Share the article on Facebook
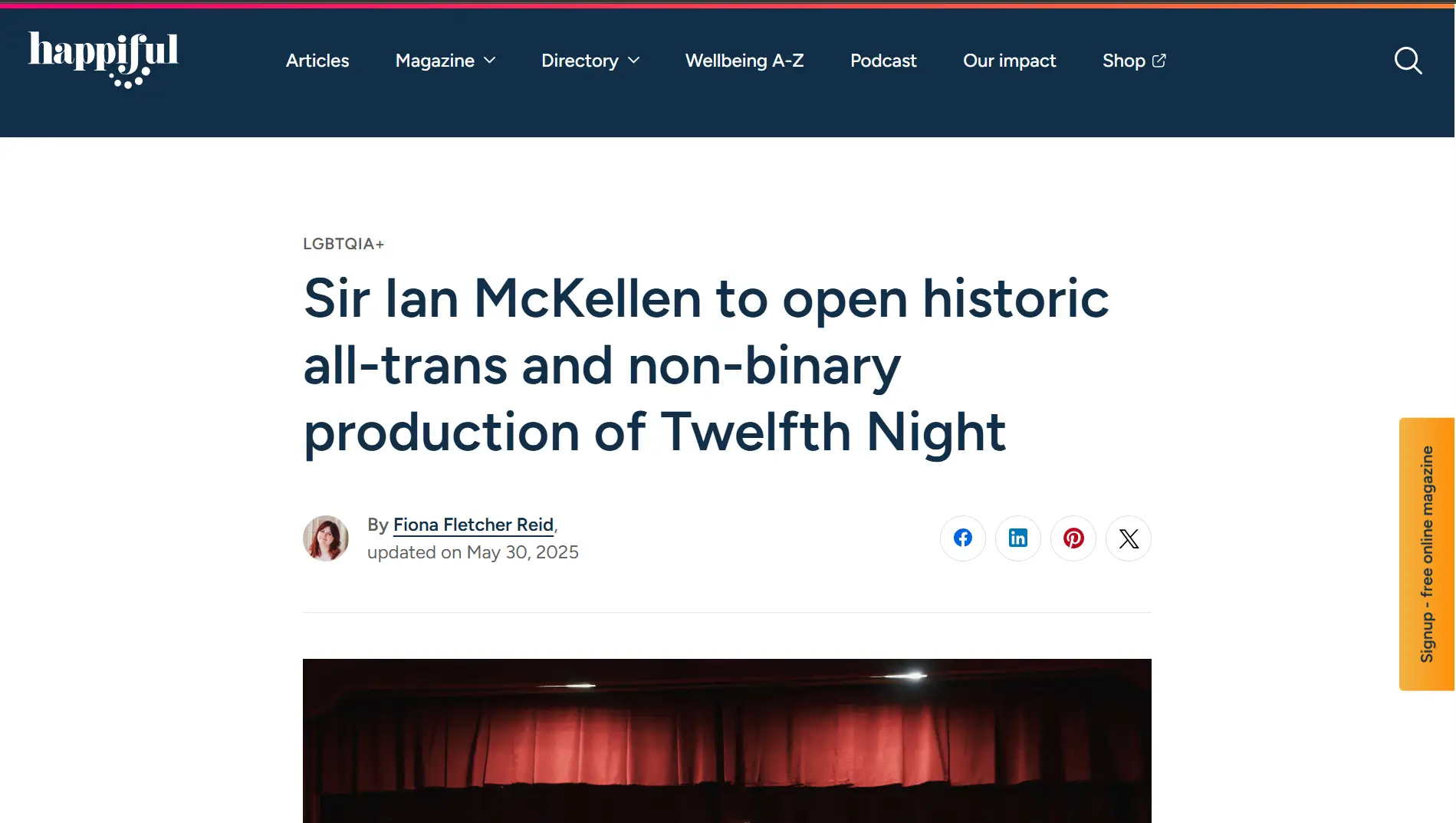The image size is (1456, 823). [x=963, y=538]
